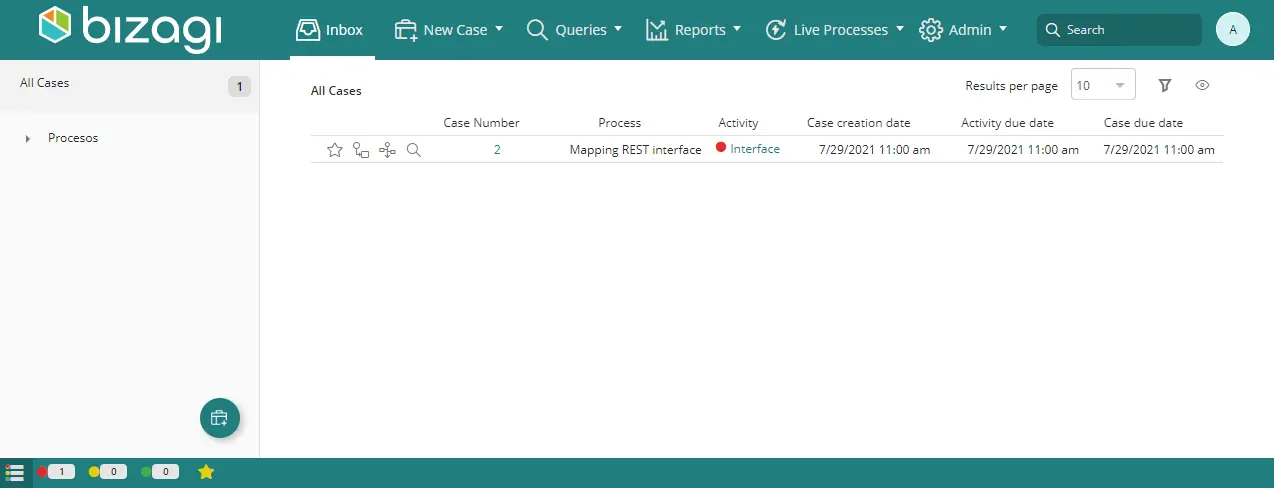This screenshot has width=1274, height=488.
Task: Click the Queries magnifier icon
Action: (537, 30)
